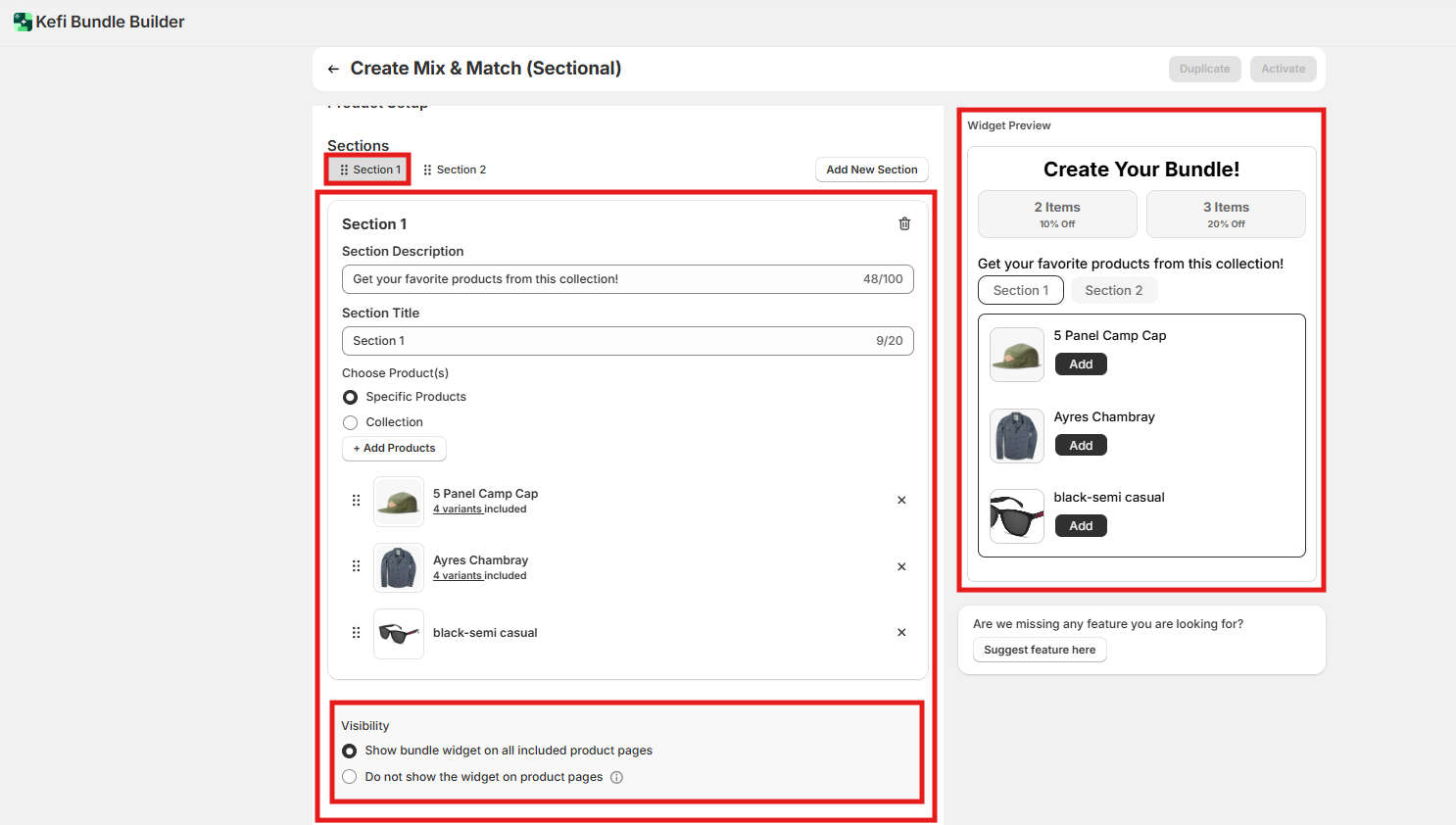The width and height of the screenshot is (1456, 825).
Task: Click drag handle next to 5 Panel Camp Cap
Action: [x=356, y=501]
